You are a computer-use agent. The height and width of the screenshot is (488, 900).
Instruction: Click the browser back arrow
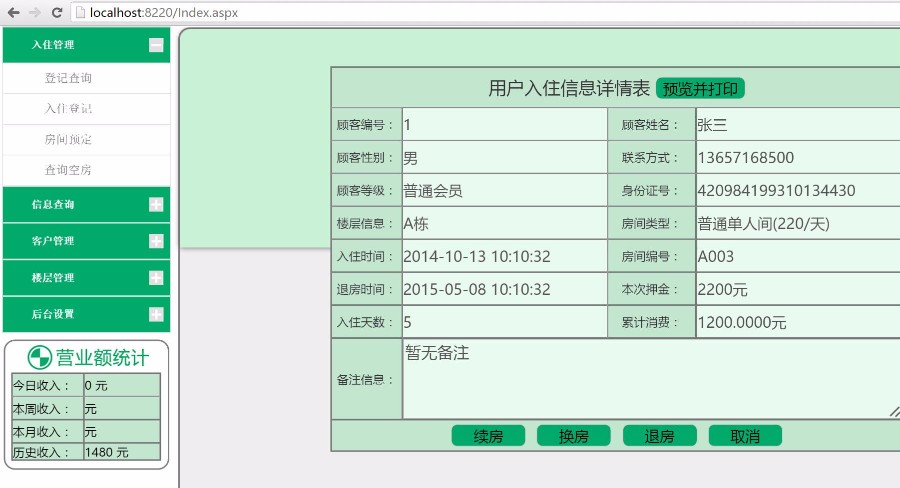[x=13, y=13]
